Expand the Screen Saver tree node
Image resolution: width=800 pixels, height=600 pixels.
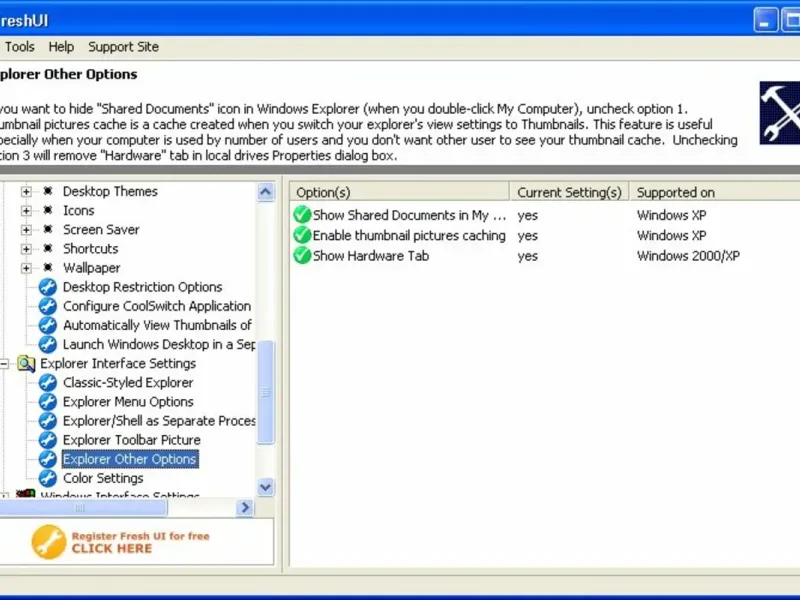(x=26, y=230)
